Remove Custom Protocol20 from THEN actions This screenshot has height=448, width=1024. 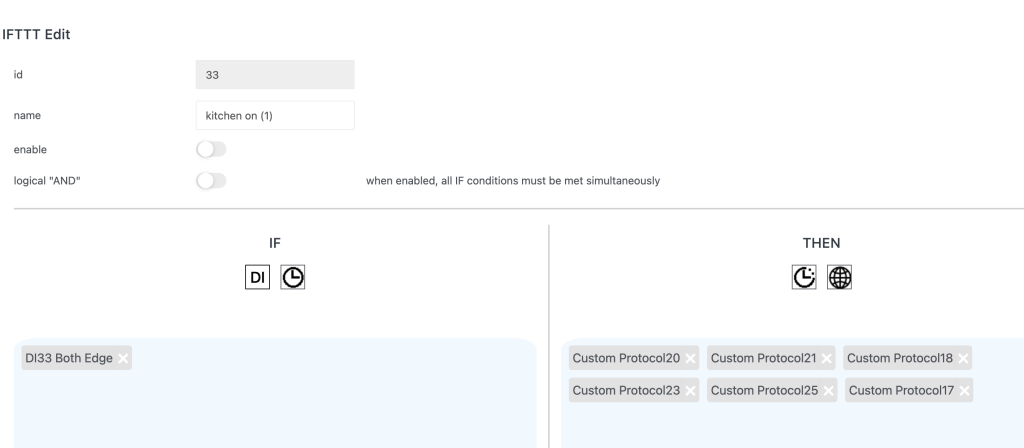coord(690,359)
